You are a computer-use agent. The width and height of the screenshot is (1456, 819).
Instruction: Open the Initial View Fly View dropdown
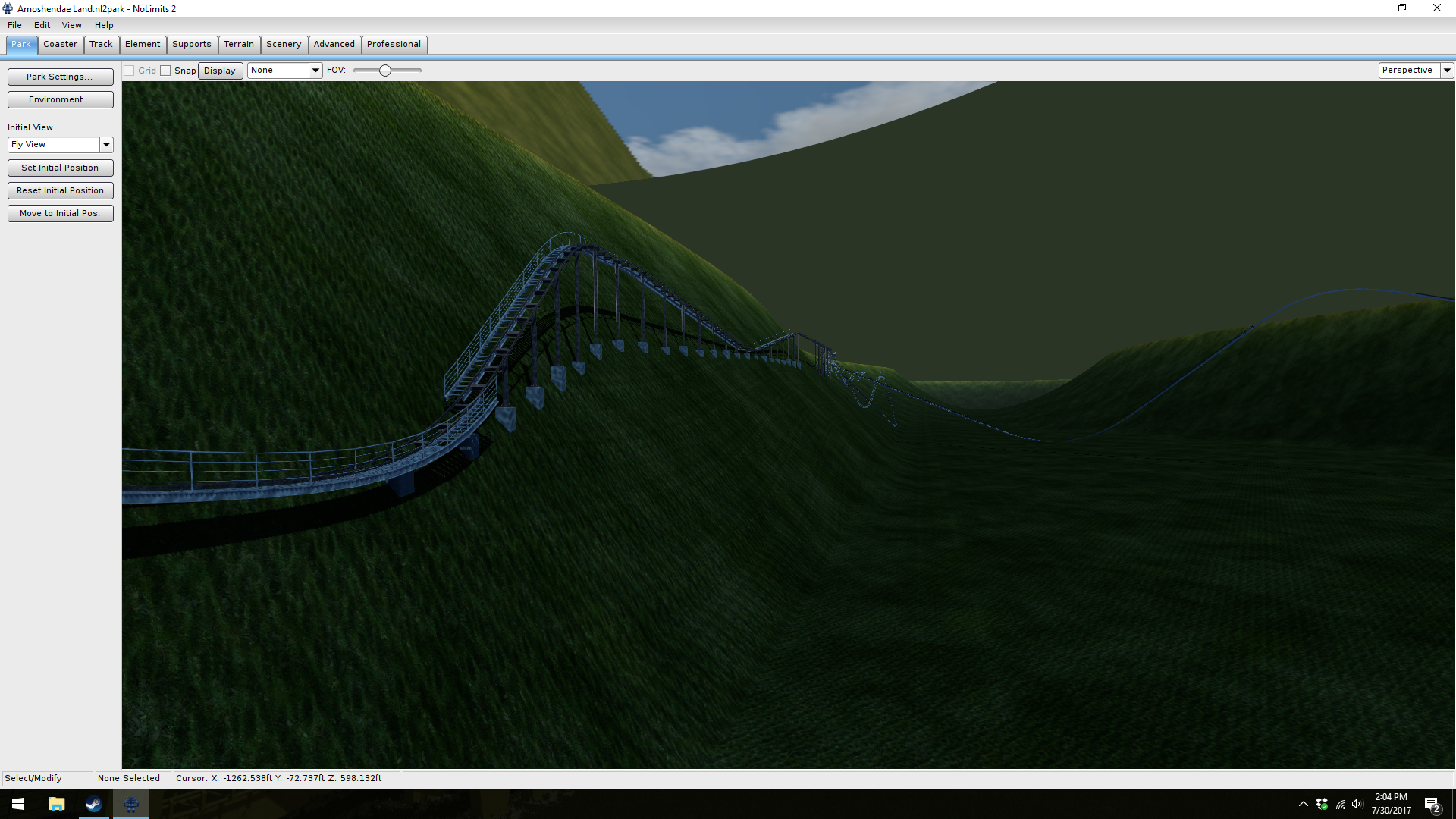click(x=106, y=144)
